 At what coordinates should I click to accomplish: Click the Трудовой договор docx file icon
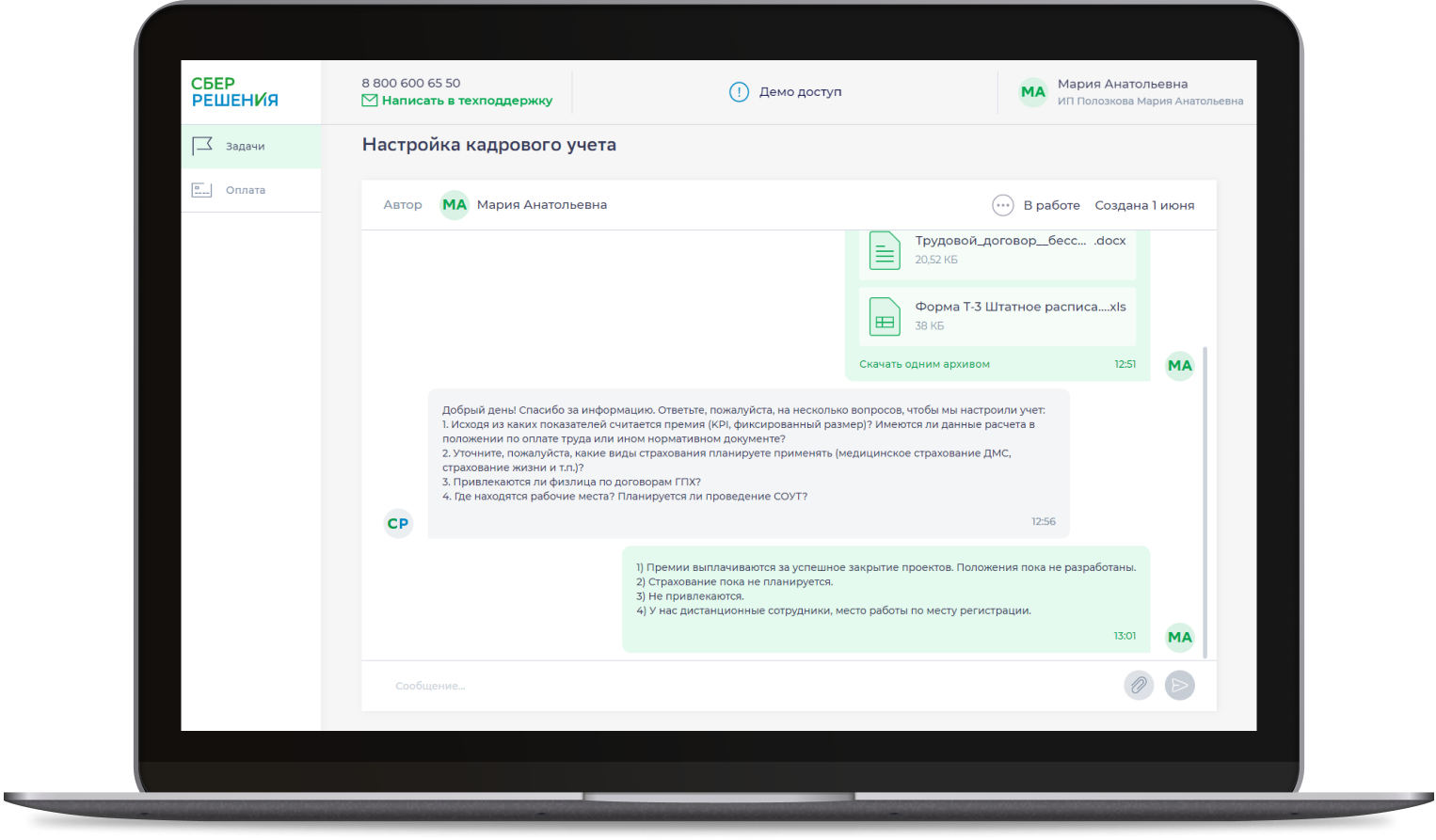(x=885, y=250)
